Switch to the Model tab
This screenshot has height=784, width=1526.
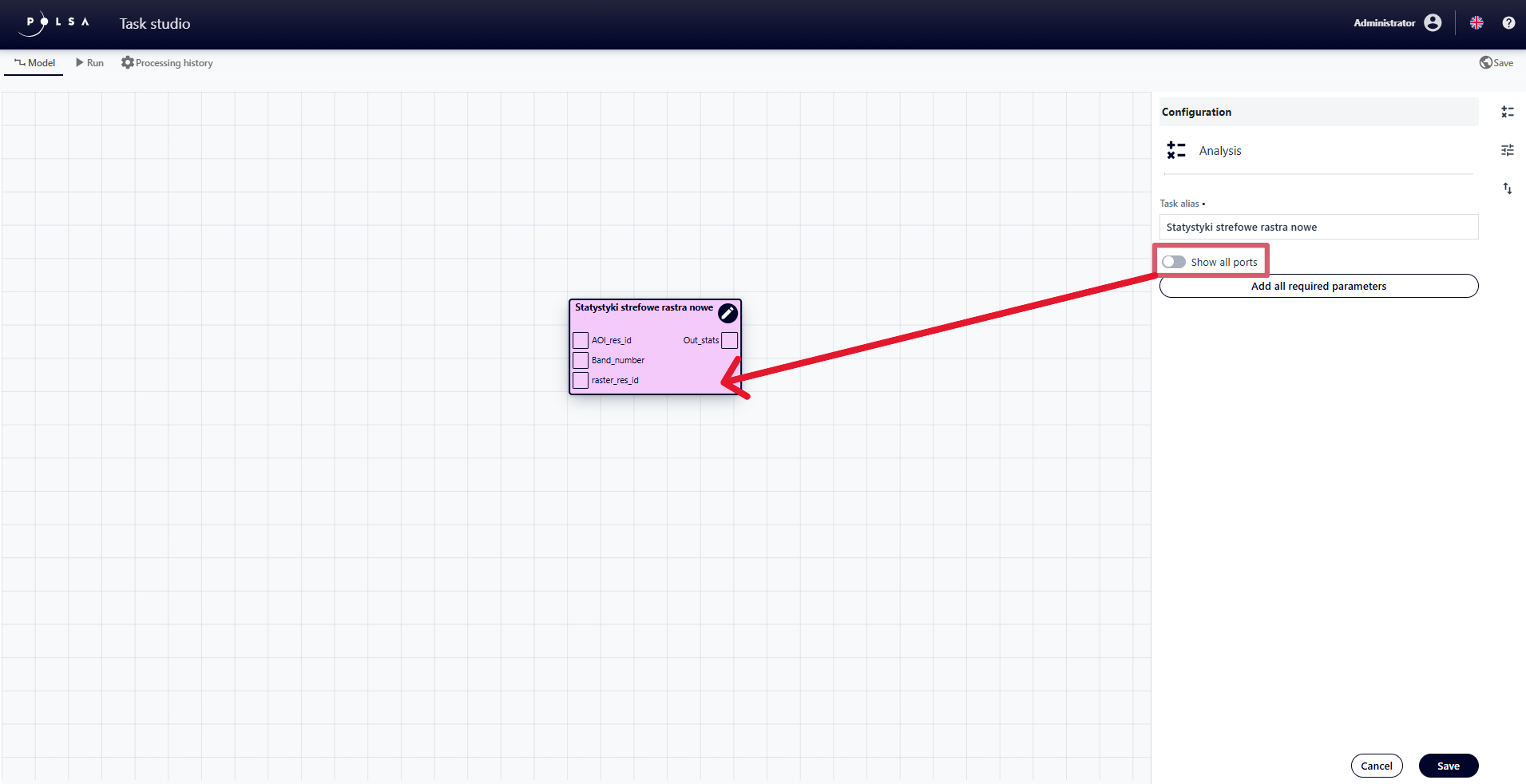tap(34, 63)
